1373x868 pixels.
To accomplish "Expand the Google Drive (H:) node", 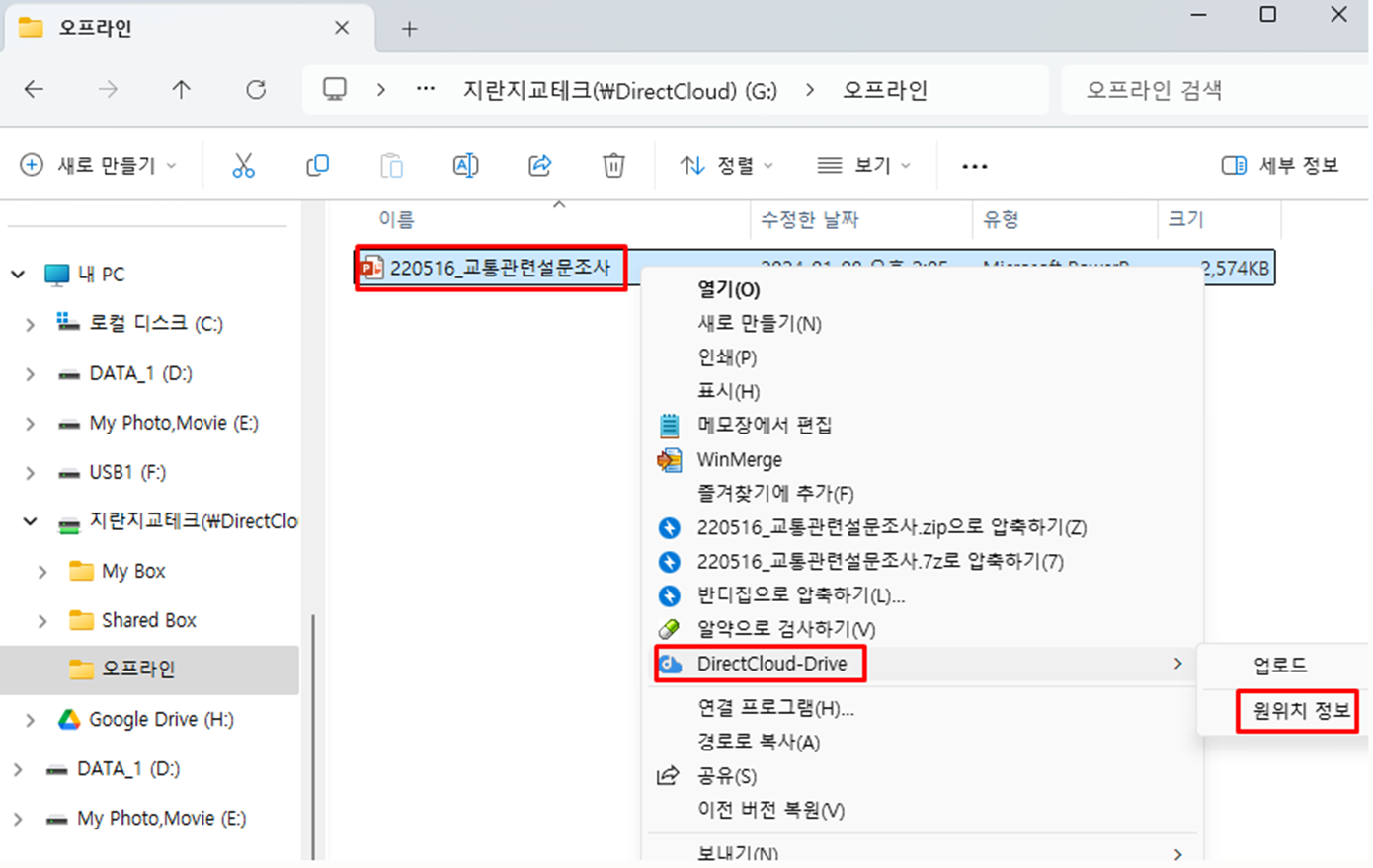I will 30,720.
